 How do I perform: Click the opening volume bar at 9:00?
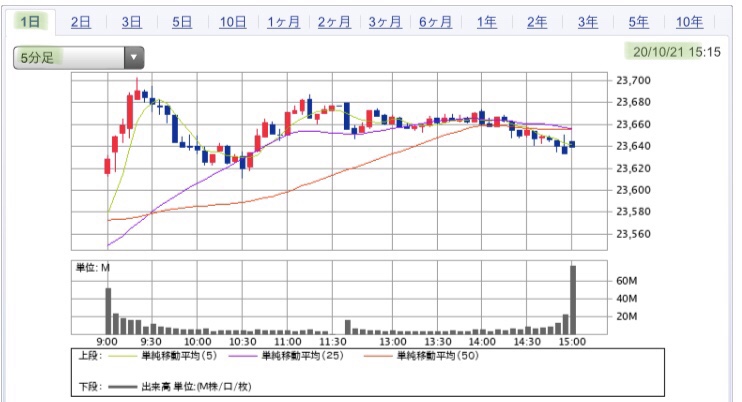108,311
